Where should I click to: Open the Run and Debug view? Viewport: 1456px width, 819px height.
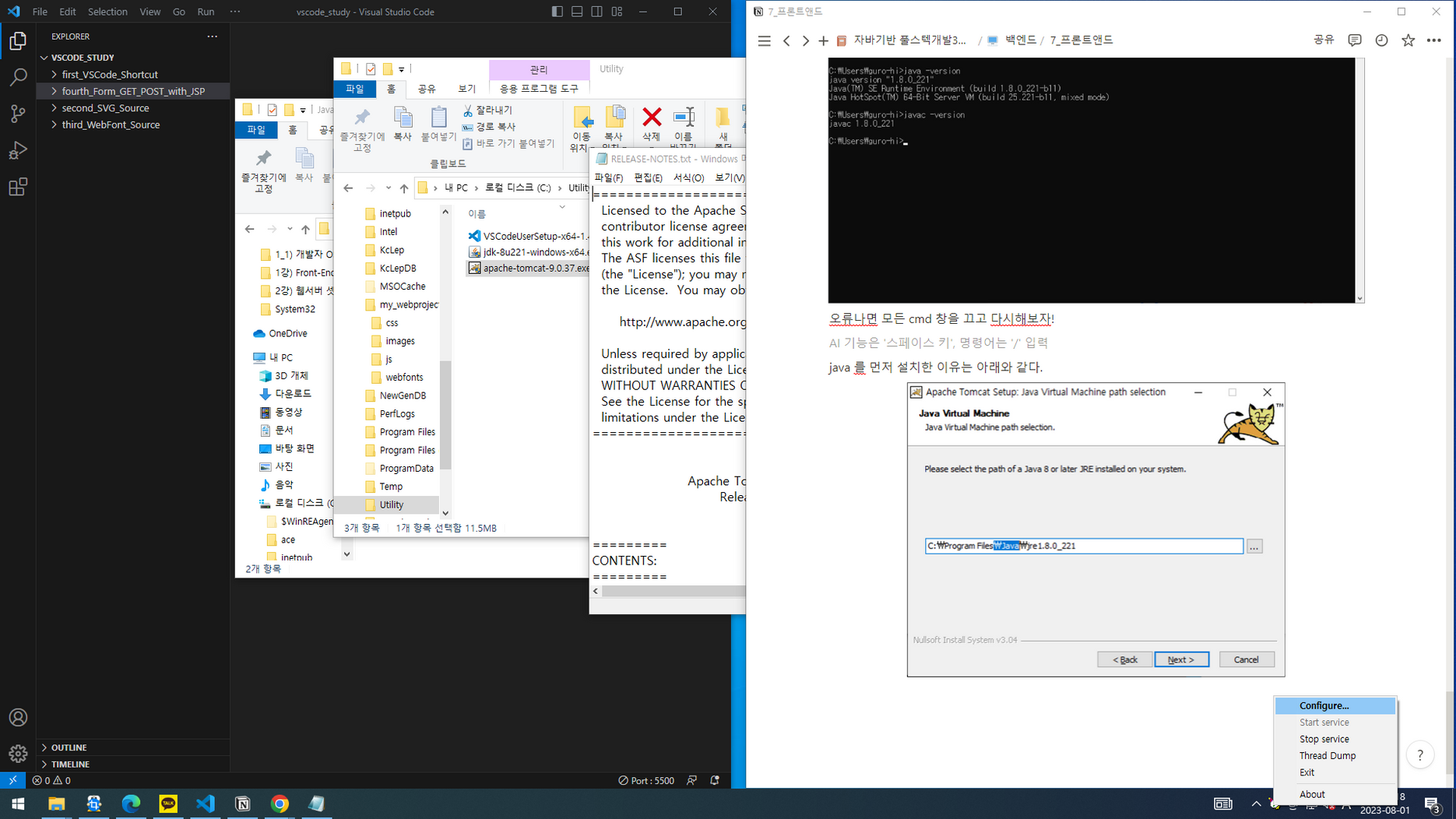coord(18,150)
